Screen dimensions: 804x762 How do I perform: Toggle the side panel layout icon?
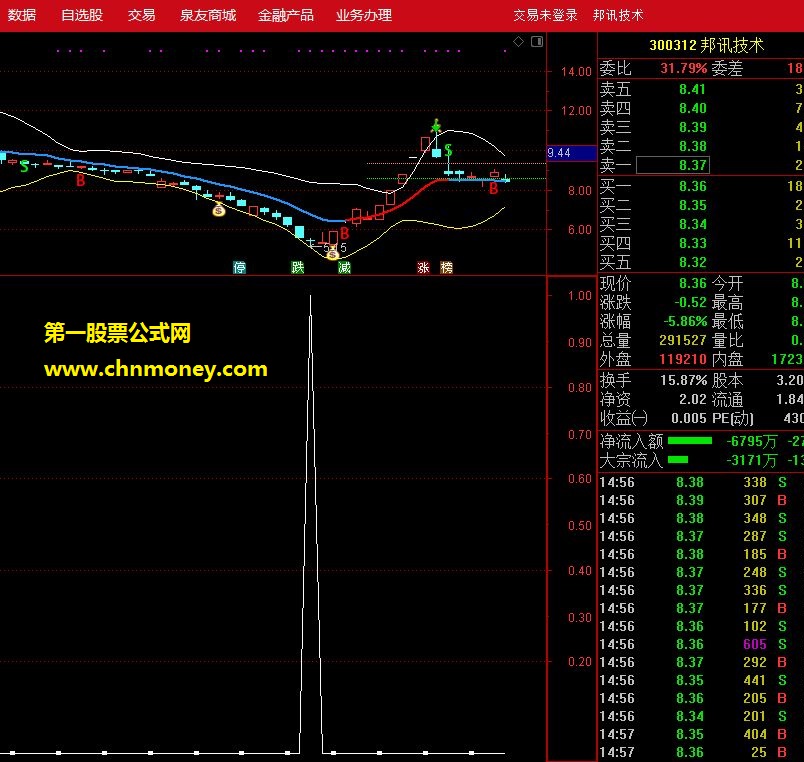click(x=537, y=42)
